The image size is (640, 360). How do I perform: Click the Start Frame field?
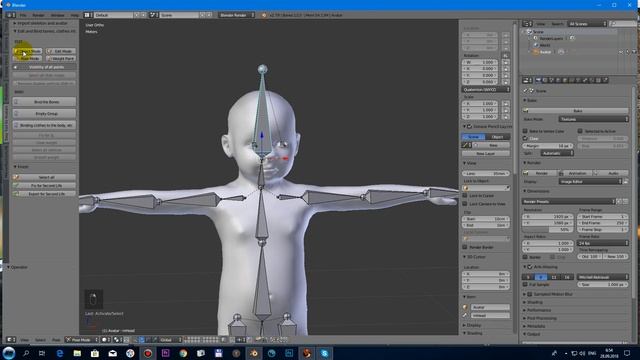[x=603, y=217]
